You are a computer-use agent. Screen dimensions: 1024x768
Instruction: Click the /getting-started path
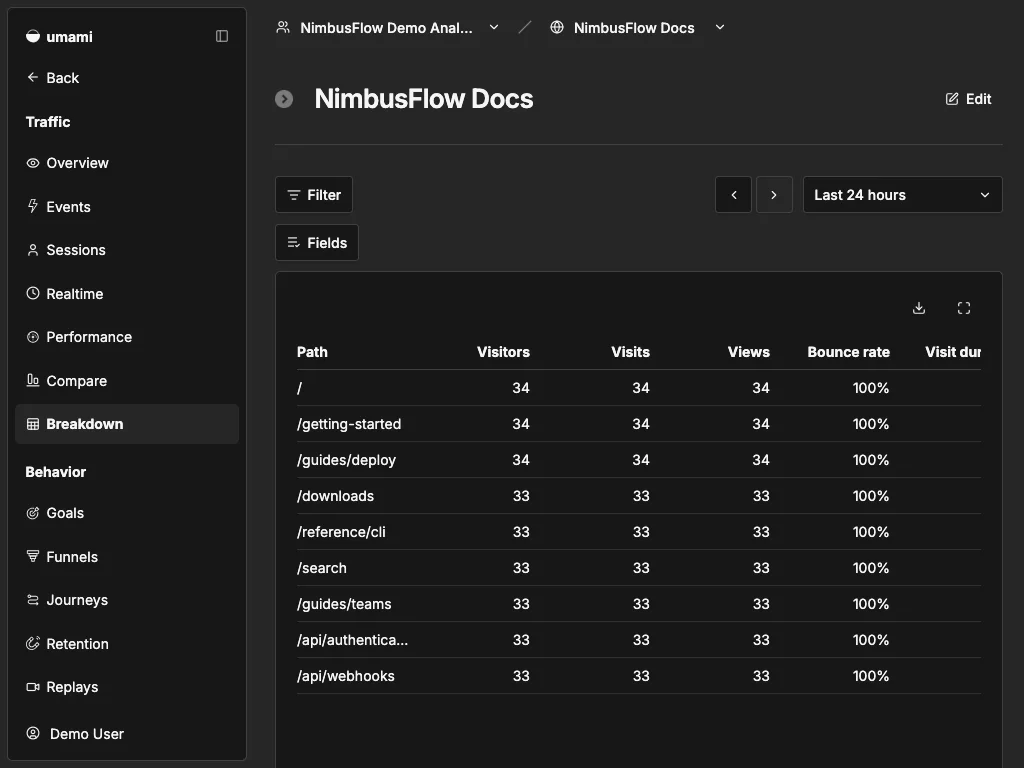click(349, 424)
